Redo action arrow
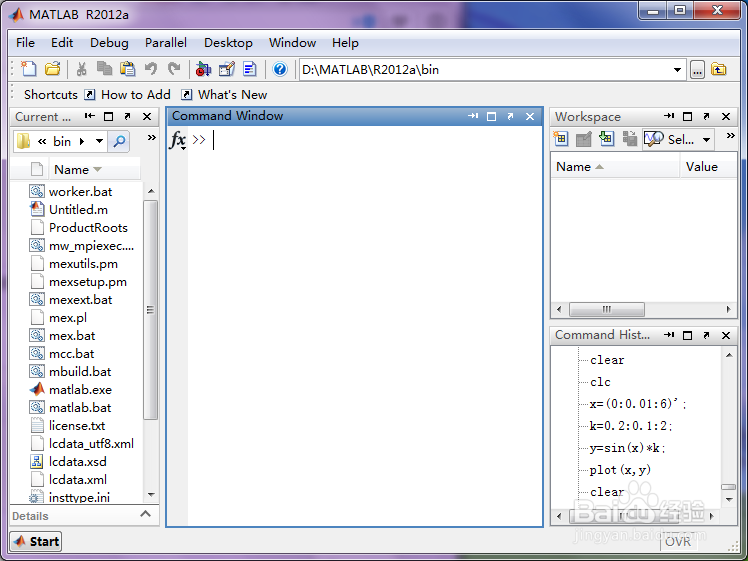The width and height of the screenshot is (748, 561). coord(174,69)
